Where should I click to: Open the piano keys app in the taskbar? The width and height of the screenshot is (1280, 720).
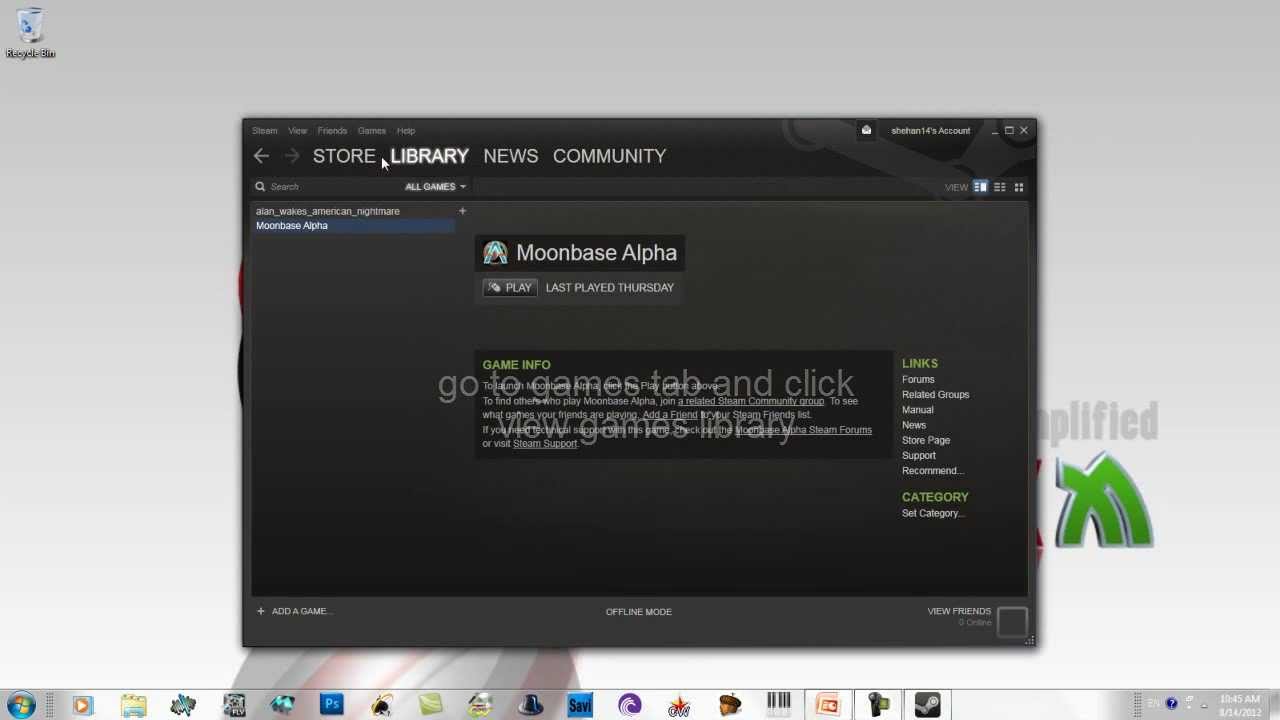[x=778, y=704]
